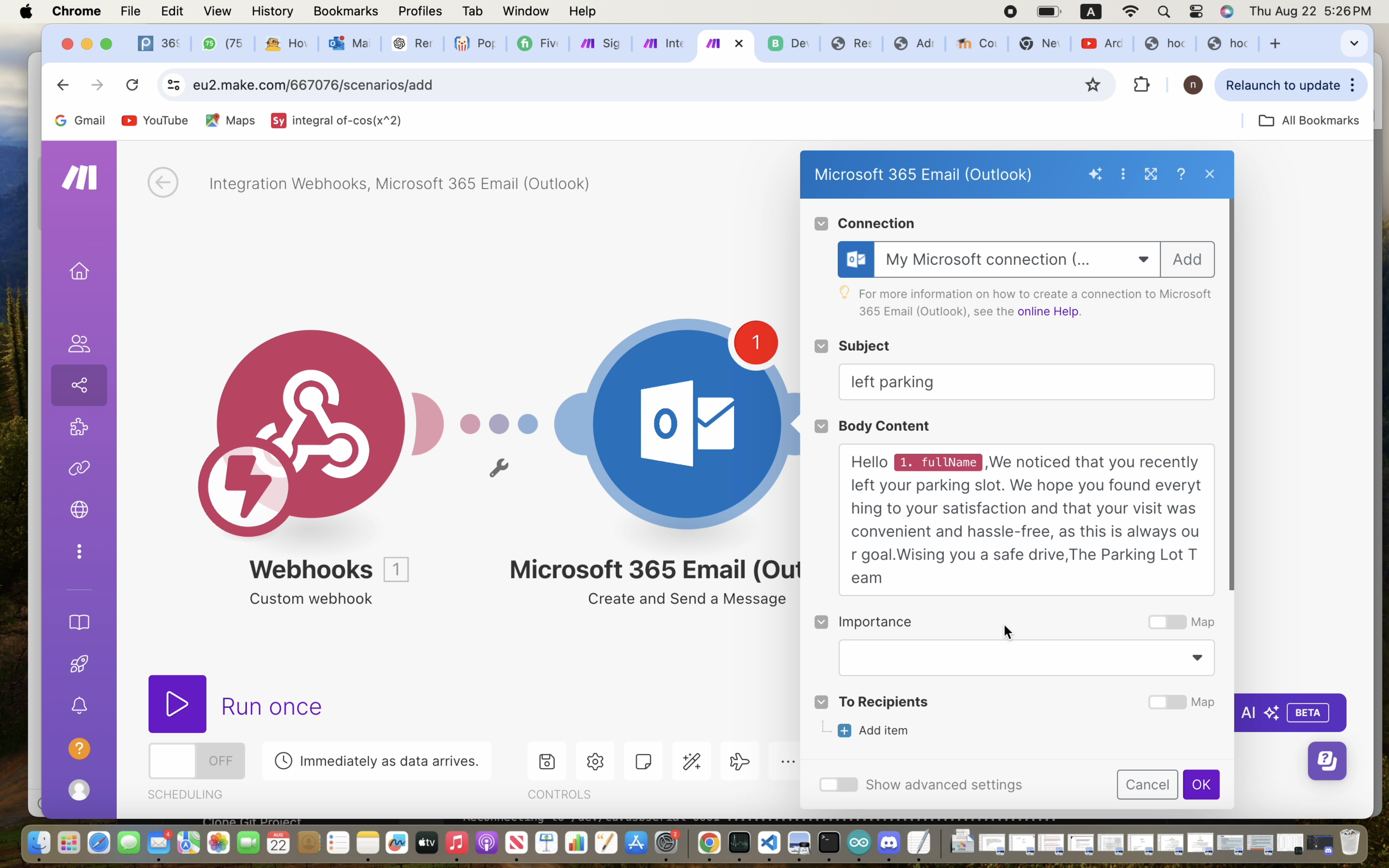The width and height of the screenshot is (1389, 868).
Task: Toggle the Connection field checkbox
Action: 821,223
